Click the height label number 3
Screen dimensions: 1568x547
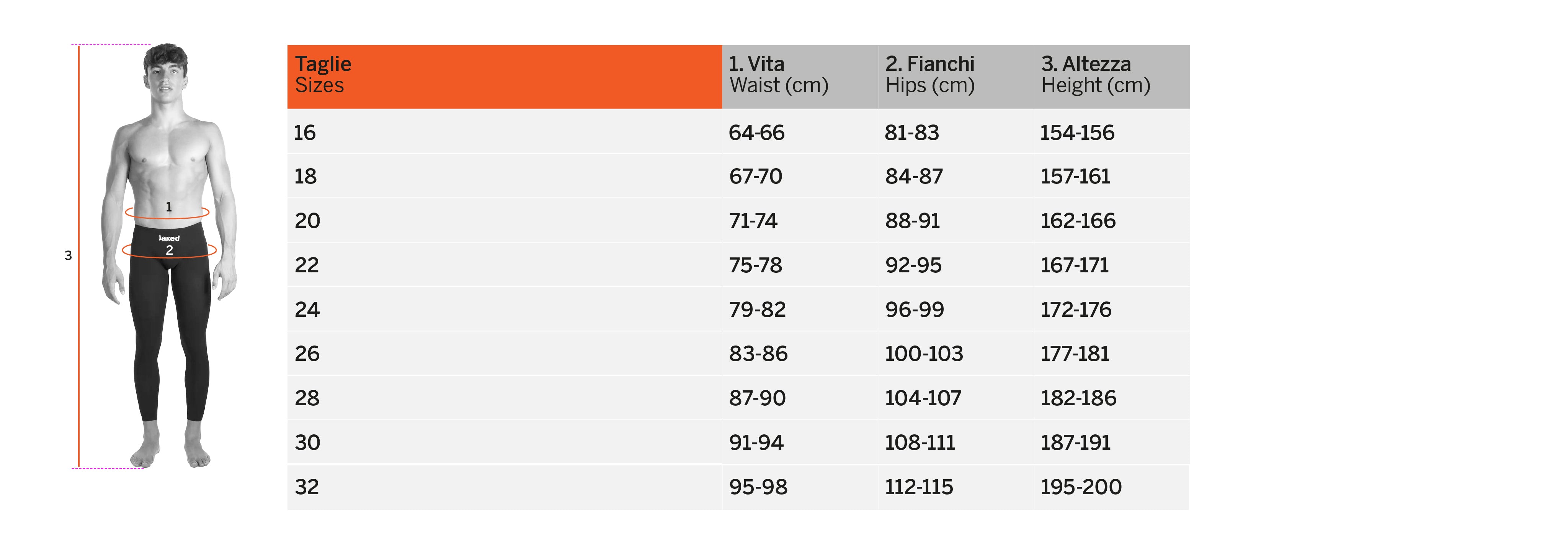click(x=68, y=256)
